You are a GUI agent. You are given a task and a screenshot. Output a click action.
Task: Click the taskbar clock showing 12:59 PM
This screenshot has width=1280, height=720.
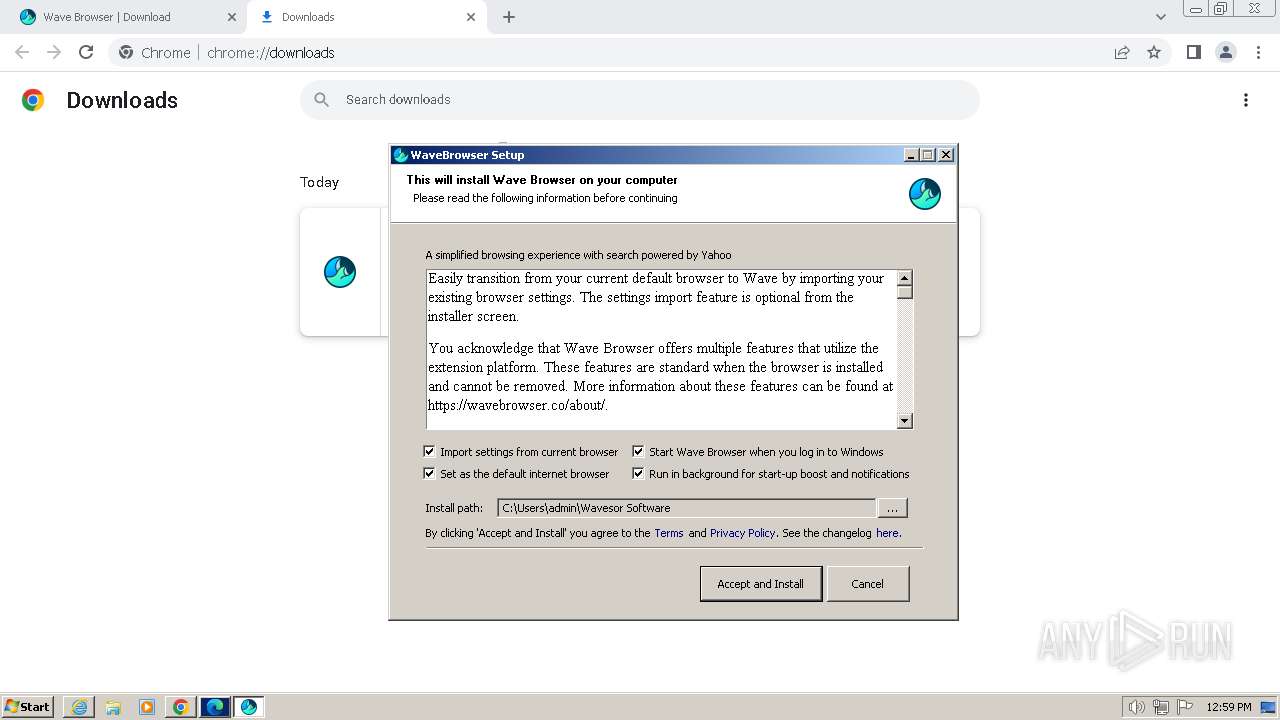click(1229, 707)
